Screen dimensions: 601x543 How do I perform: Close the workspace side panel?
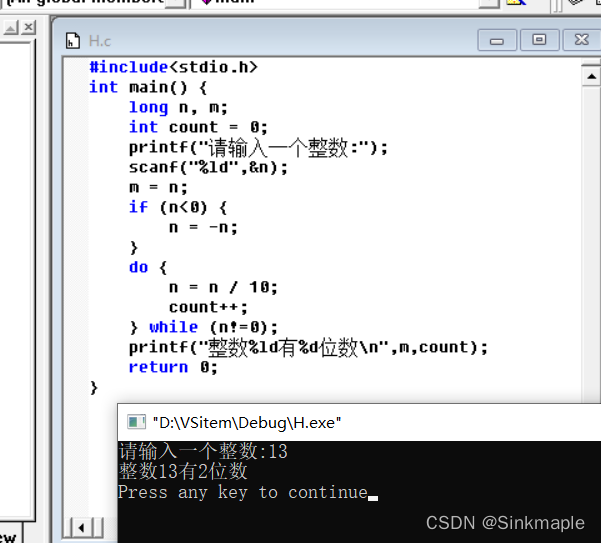pyautogui.click(x=28, y=27)
